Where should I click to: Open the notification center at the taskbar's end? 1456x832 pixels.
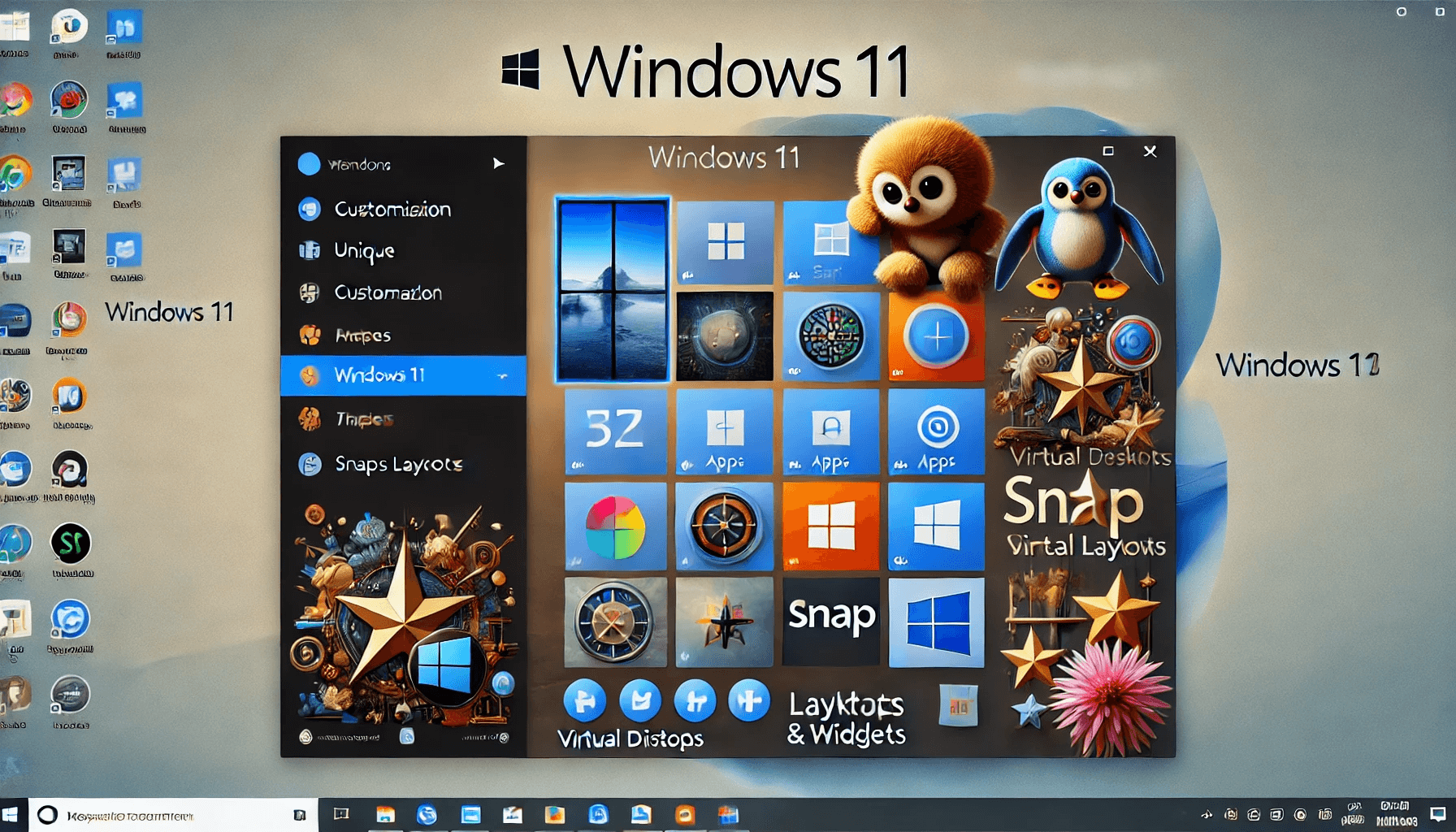point(1438,814)
